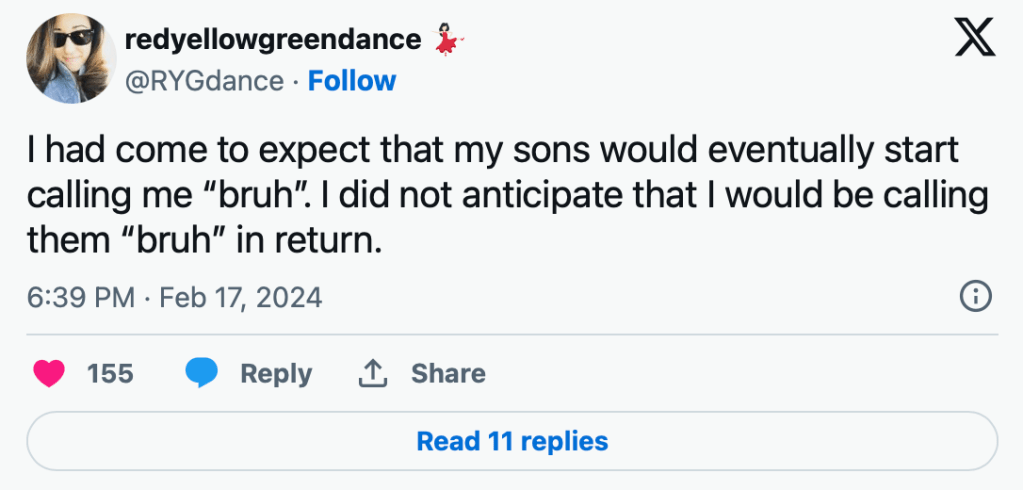1023x490 pixels.
Task: Click the 6:39 PM time link
Action: 82,298
